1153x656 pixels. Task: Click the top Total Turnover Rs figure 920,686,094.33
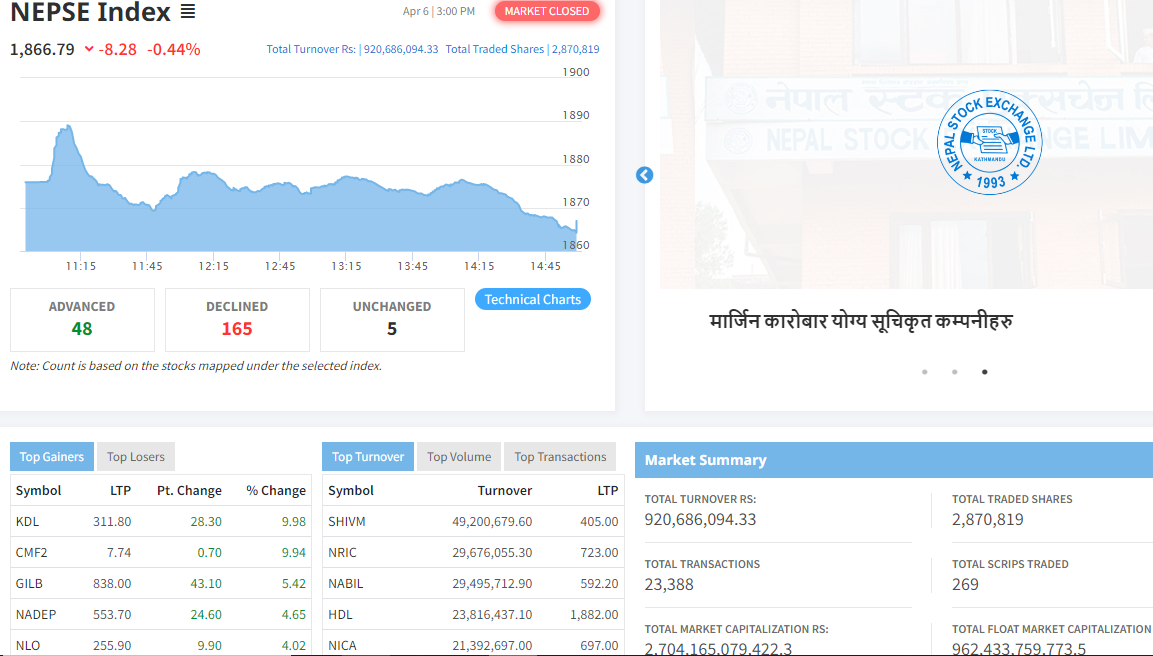click(x=401, y=49)
